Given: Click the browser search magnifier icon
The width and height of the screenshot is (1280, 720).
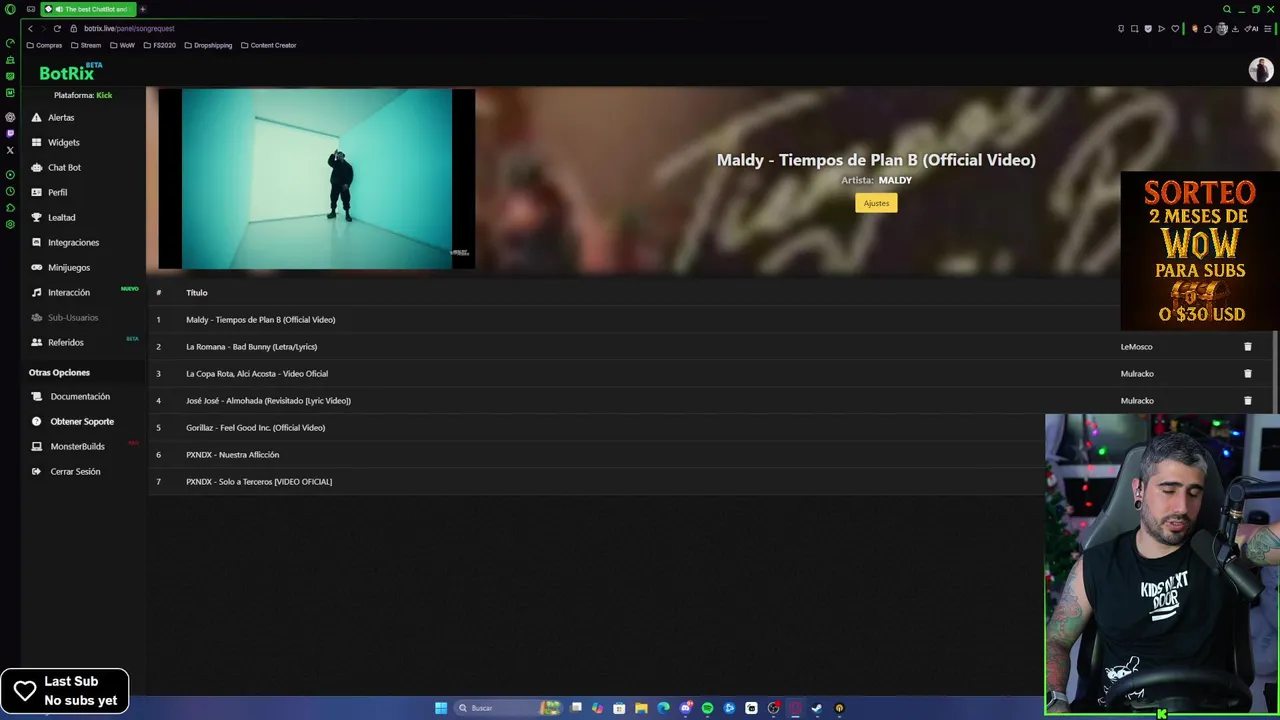Looking at the screenshot, I should (x=1227, y=9).
